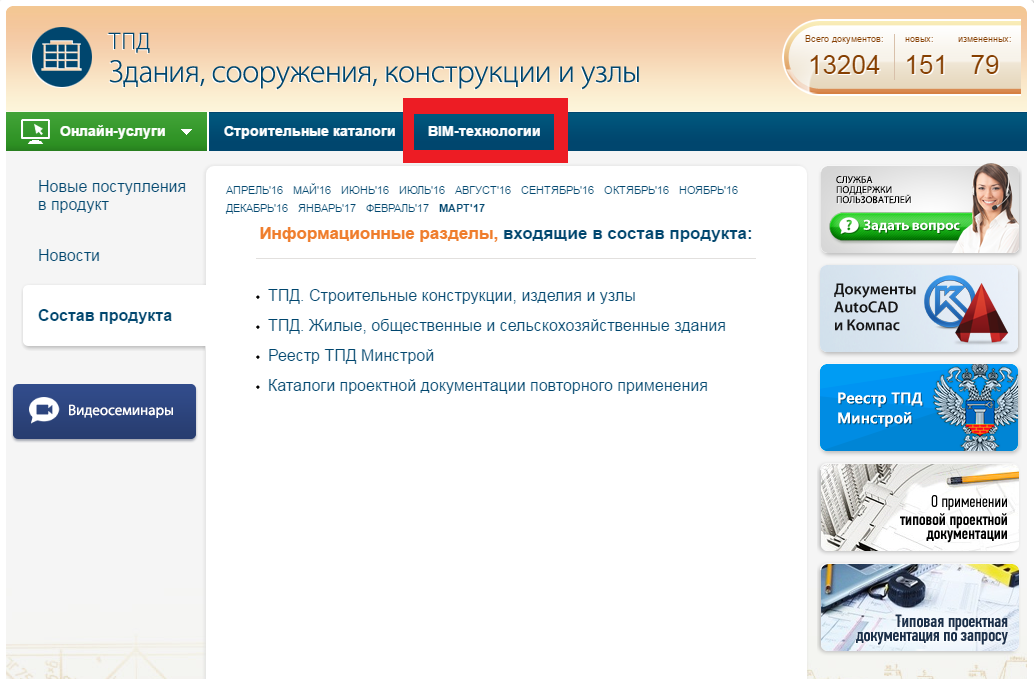Click the green question mark icon
Image resolution: width=1034 pixels, height=679 pixels.
[x=848, y=226]
